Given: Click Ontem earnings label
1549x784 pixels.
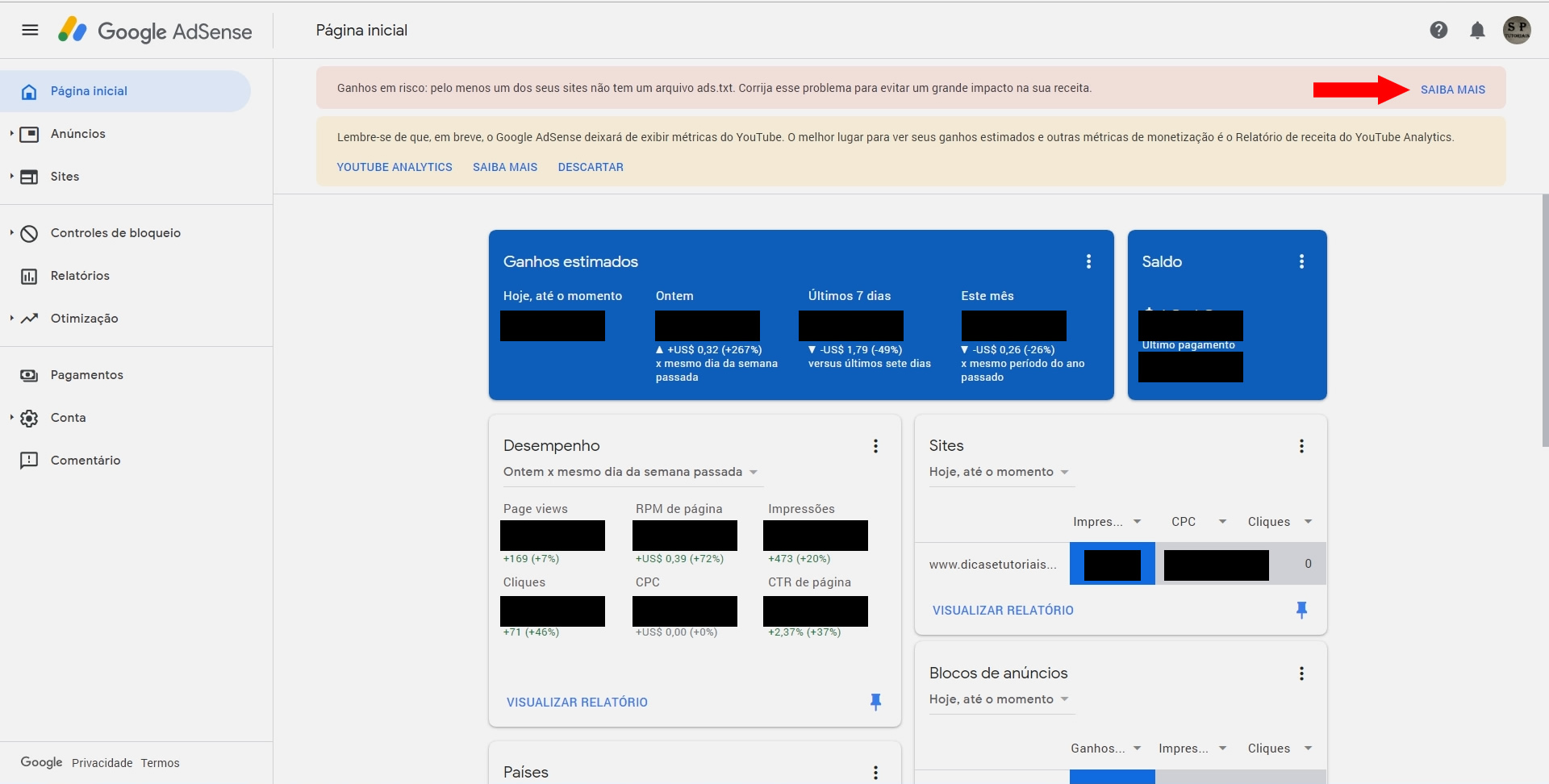Looking at the screenshot, I should (x=674, y=296).
